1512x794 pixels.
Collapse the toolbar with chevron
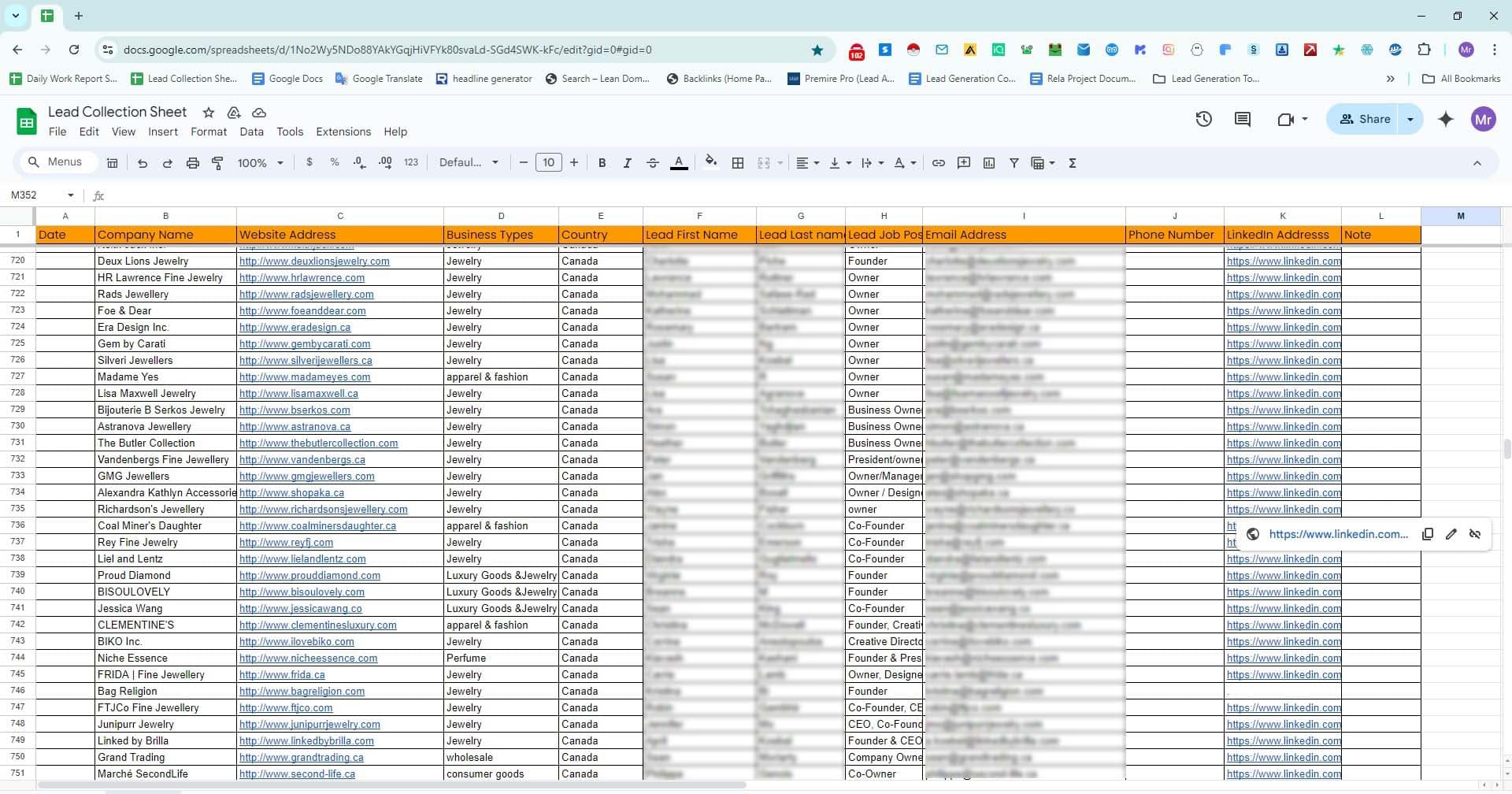coord(1477,163)
